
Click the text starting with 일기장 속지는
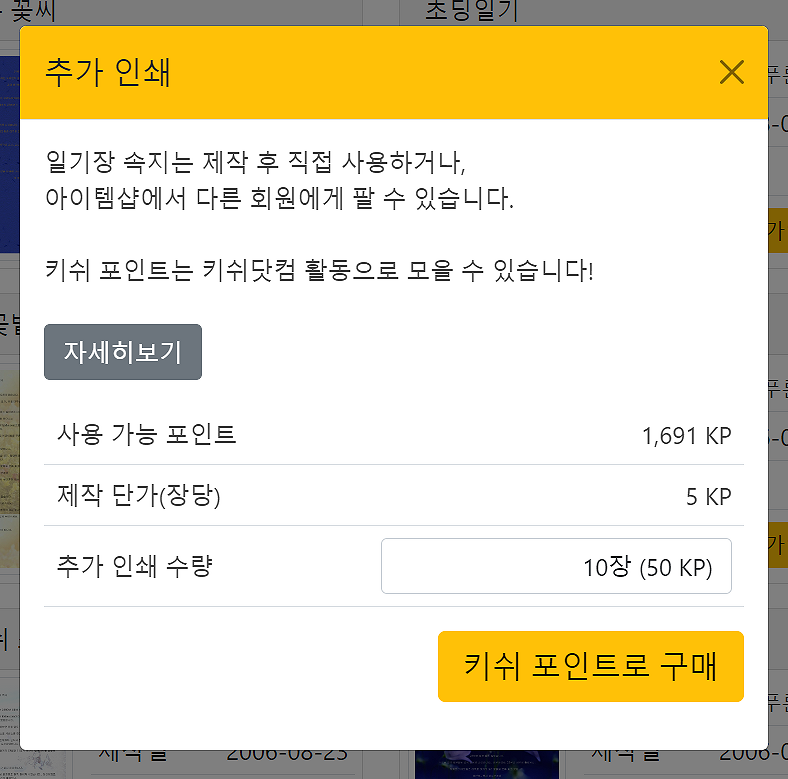pyautogui.click(x=256, y=161)
